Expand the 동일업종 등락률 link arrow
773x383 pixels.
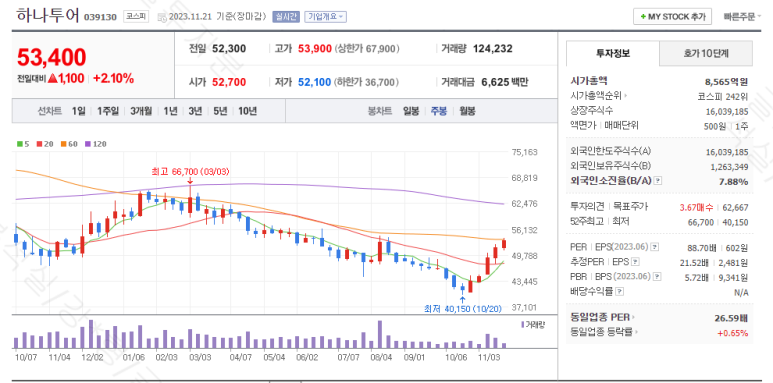636,332
